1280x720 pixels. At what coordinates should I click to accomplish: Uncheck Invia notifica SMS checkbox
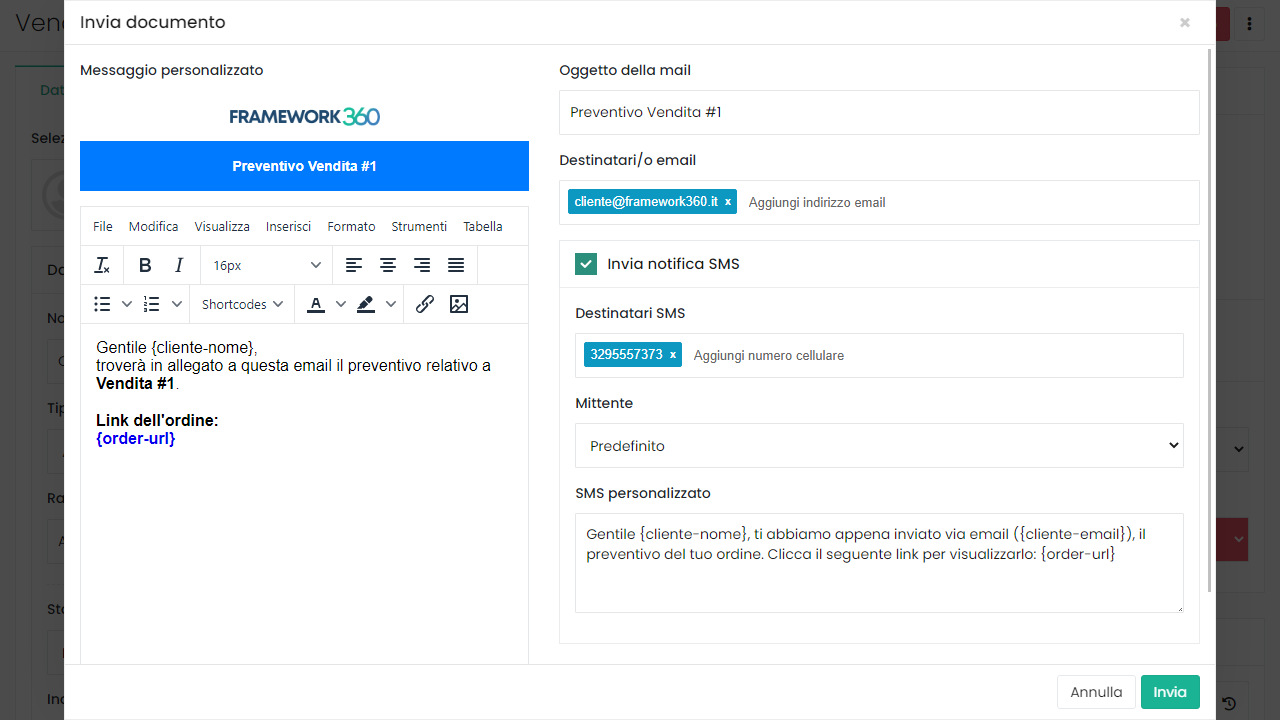point(586,264)
